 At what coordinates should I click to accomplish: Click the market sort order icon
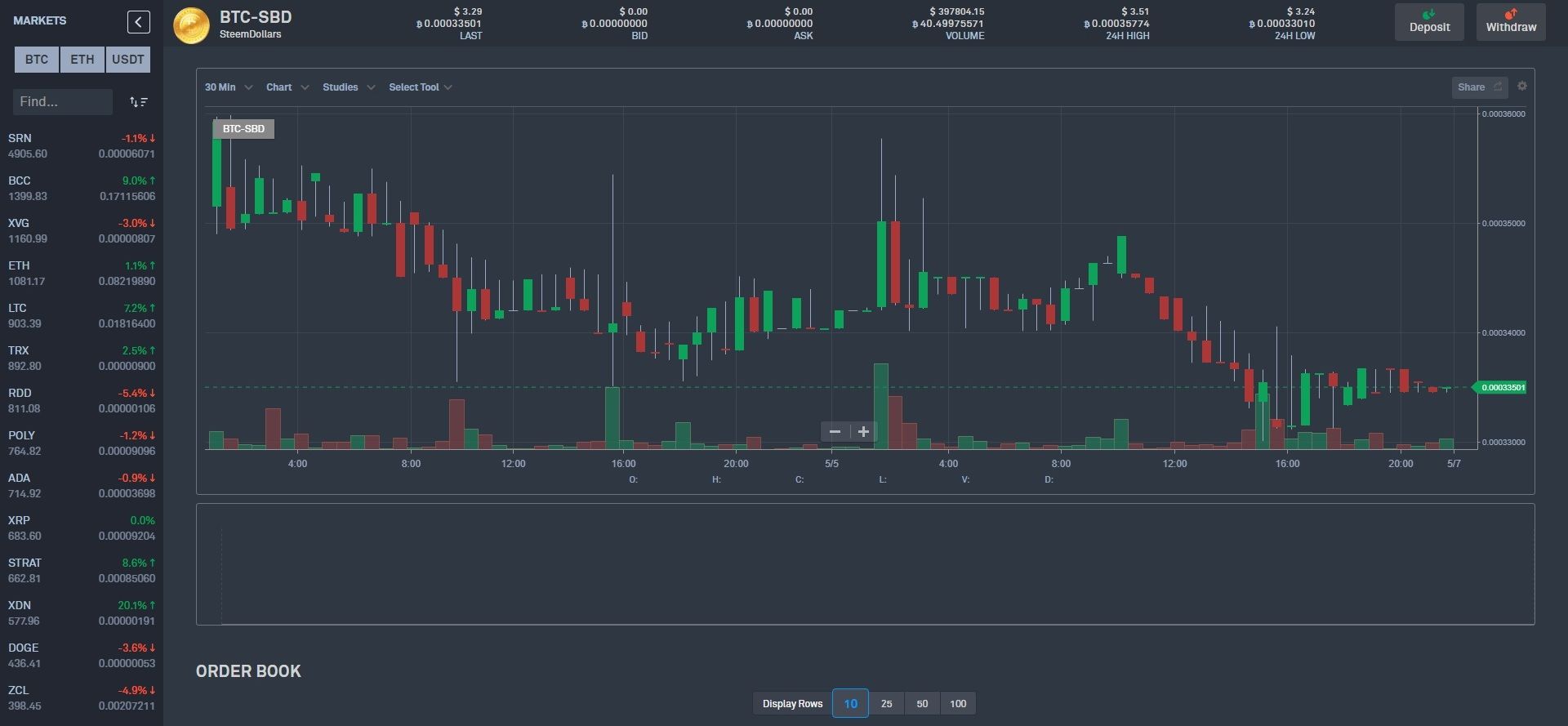pyautogui.click(x=138, y=102)
